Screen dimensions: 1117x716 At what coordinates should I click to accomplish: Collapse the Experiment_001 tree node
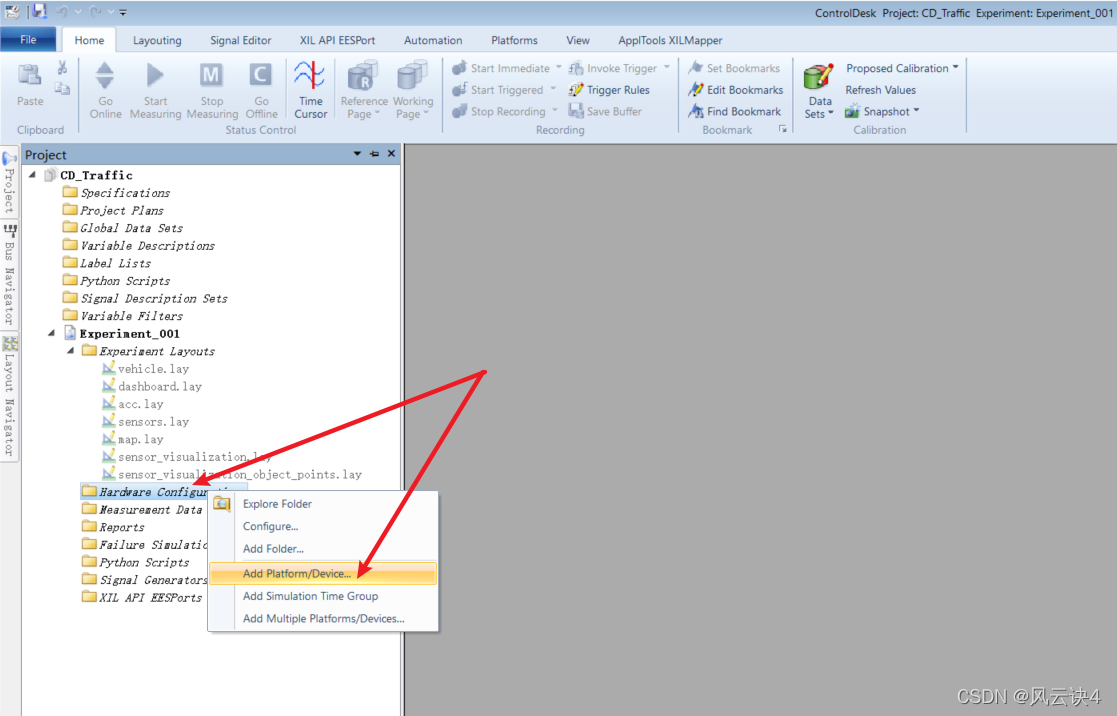[x=52, y=333]
